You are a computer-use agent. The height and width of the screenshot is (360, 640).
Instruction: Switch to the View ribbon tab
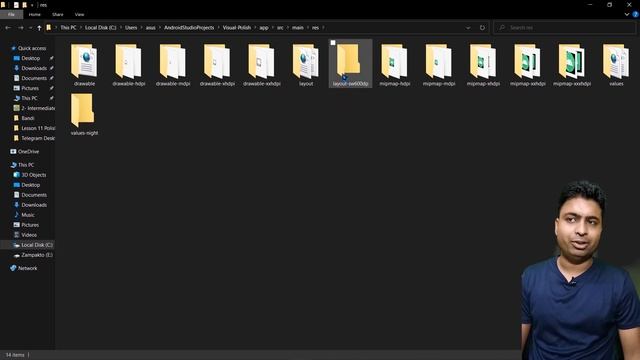79,14
